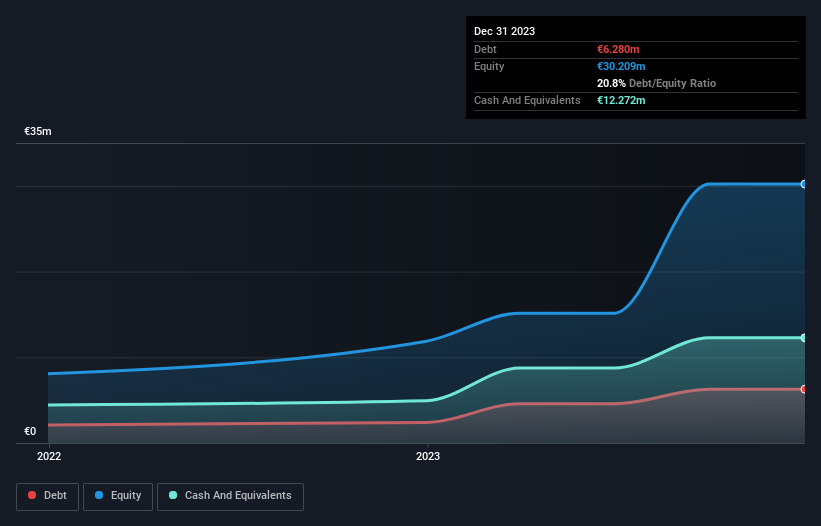Toggle the Cash And Equivalents legend button
Viewport: 821px width, 526px height.
230,496
